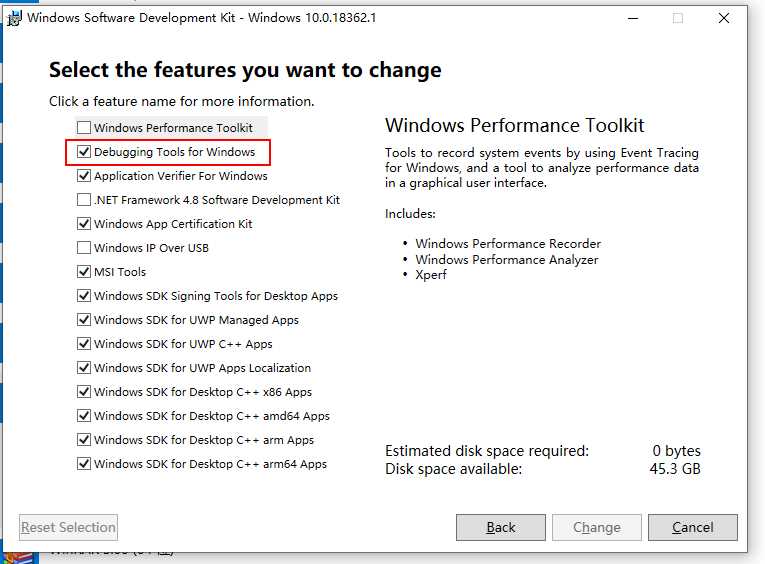Image resolution: width=765 pixels, height=564 pixels.
Task: Uncheck Windows SDK for UWP Apps Localization
Action: point(84,367)
